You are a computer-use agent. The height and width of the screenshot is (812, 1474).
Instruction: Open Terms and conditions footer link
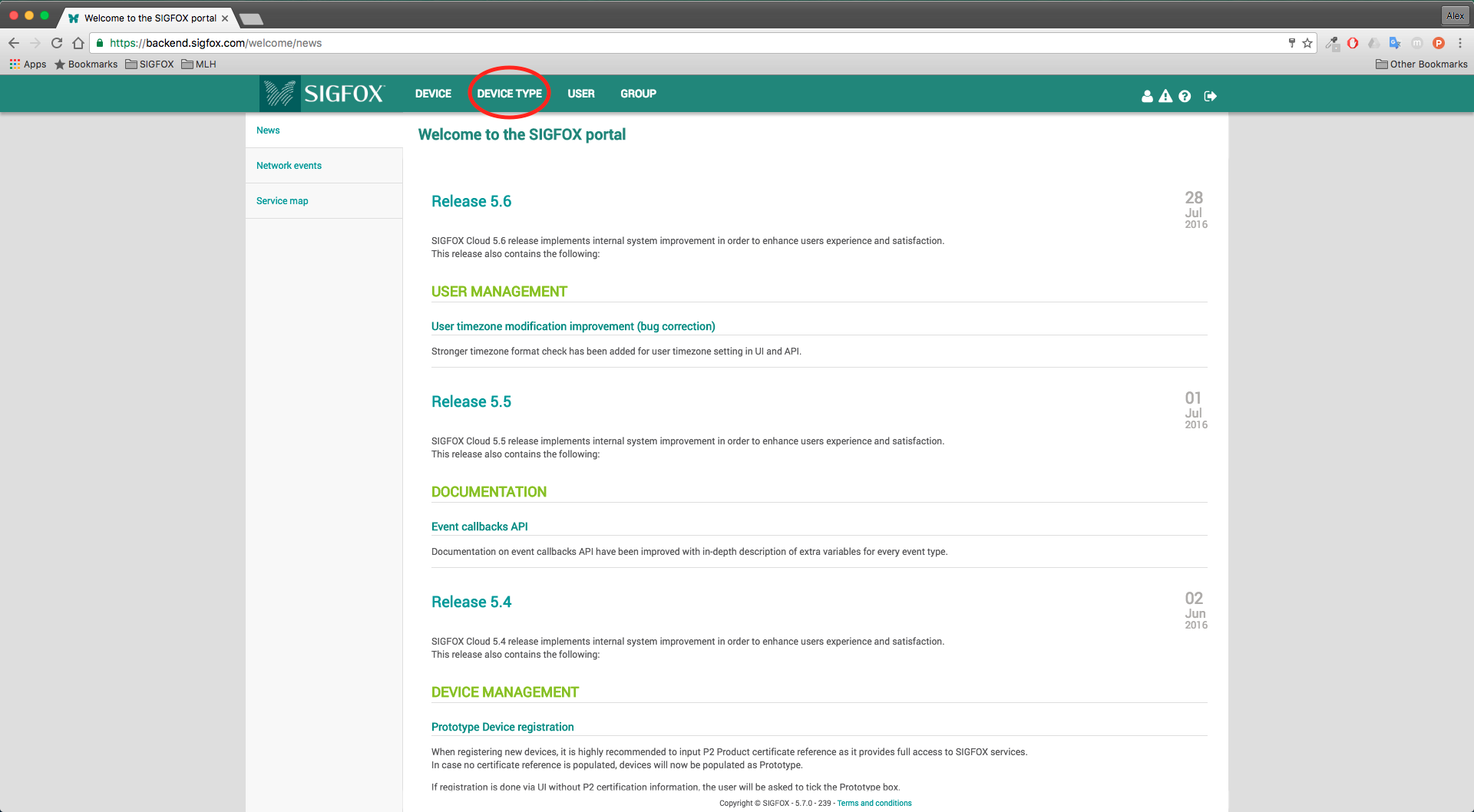tap(874, 804)
